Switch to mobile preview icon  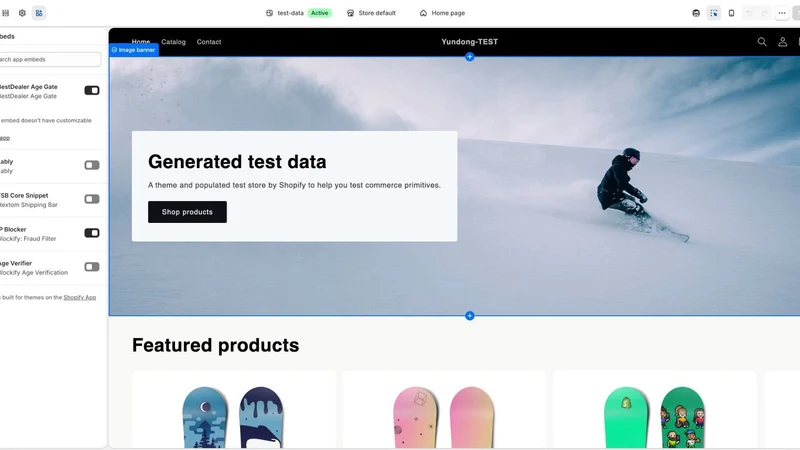[x=731, y=13]
